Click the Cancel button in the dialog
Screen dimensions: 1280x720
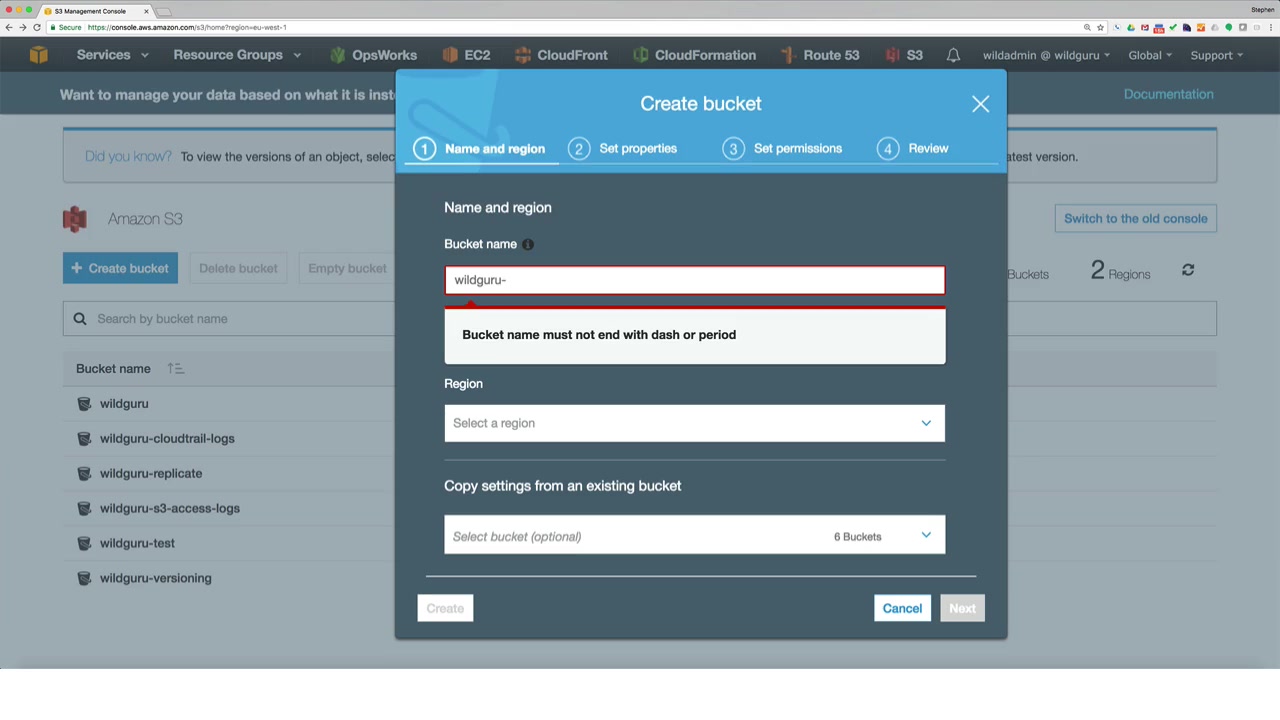pyautogui.click(x=902, y=608)
